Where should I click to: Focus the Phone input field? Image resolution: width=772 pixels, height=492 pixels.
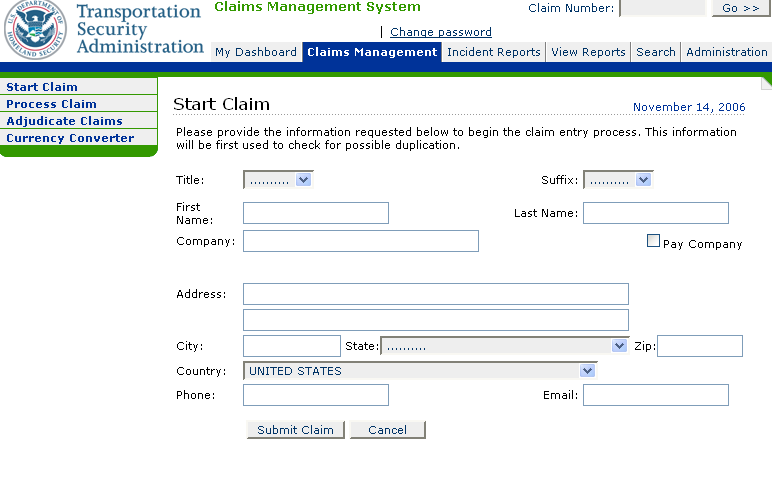click(316, 395)
